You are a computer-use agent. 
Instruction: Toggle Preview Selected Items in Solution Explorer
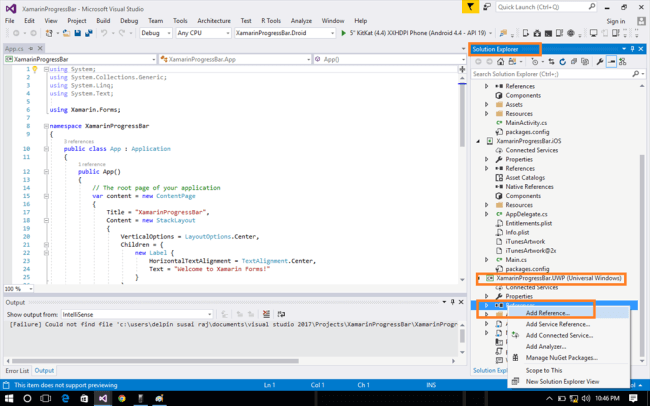pos(611,62)
